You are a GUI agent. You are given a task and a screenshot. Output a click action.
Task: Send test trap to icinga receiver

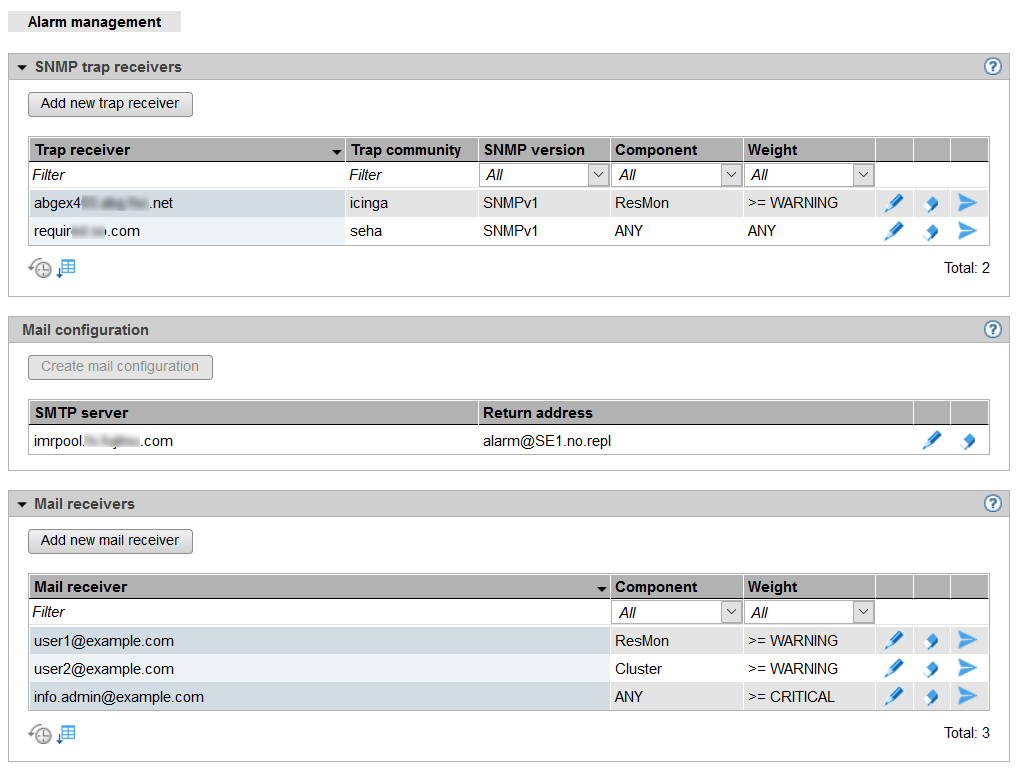[x=967, y=203]
